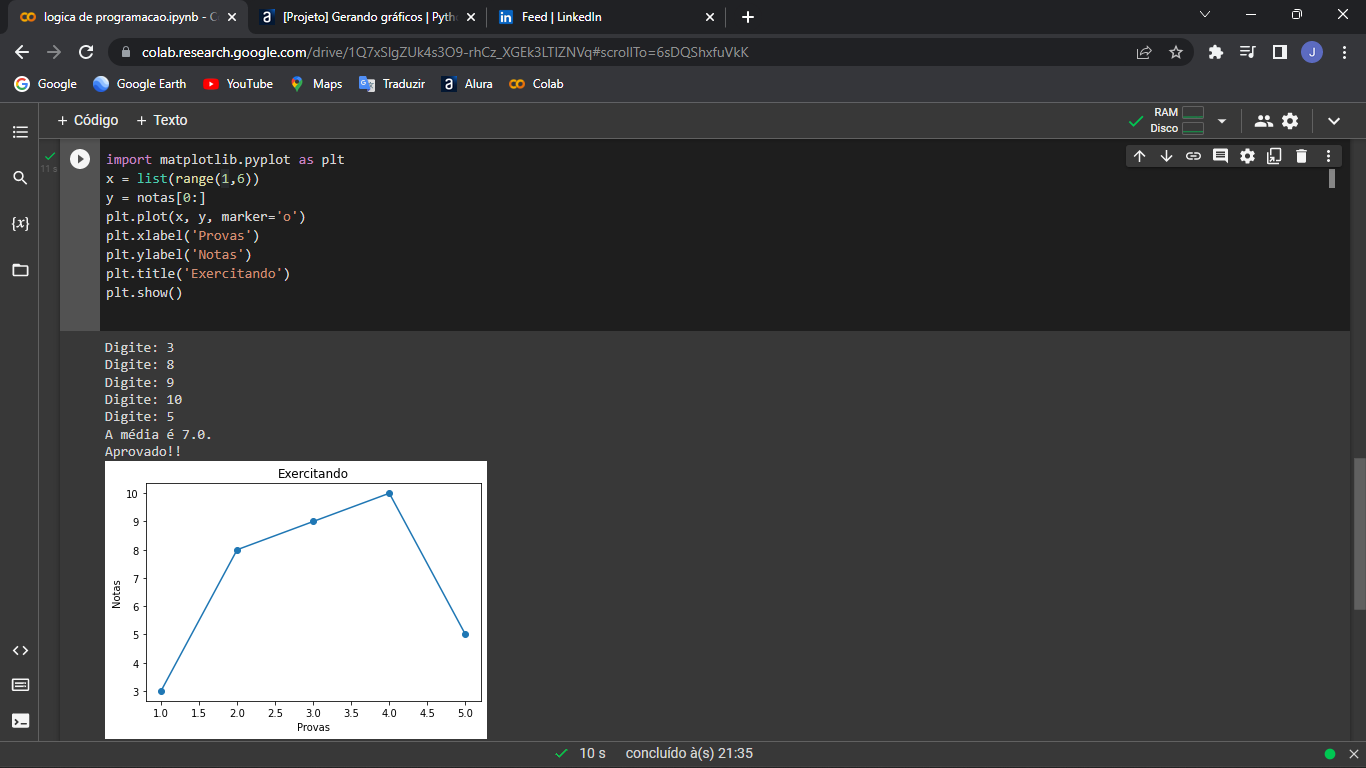Open the Traduzir bookmark
This screenshot has height=768, width=1366.
click(x=392, y=84)
